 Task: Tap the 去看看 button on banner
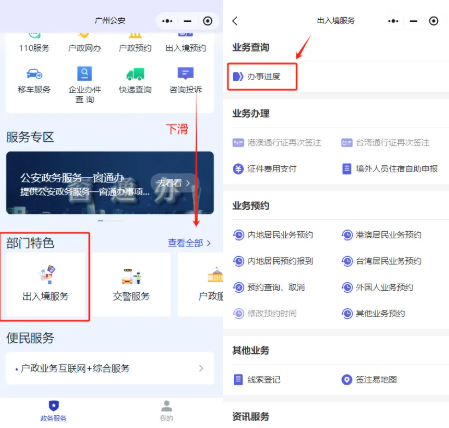click(174, 183)
